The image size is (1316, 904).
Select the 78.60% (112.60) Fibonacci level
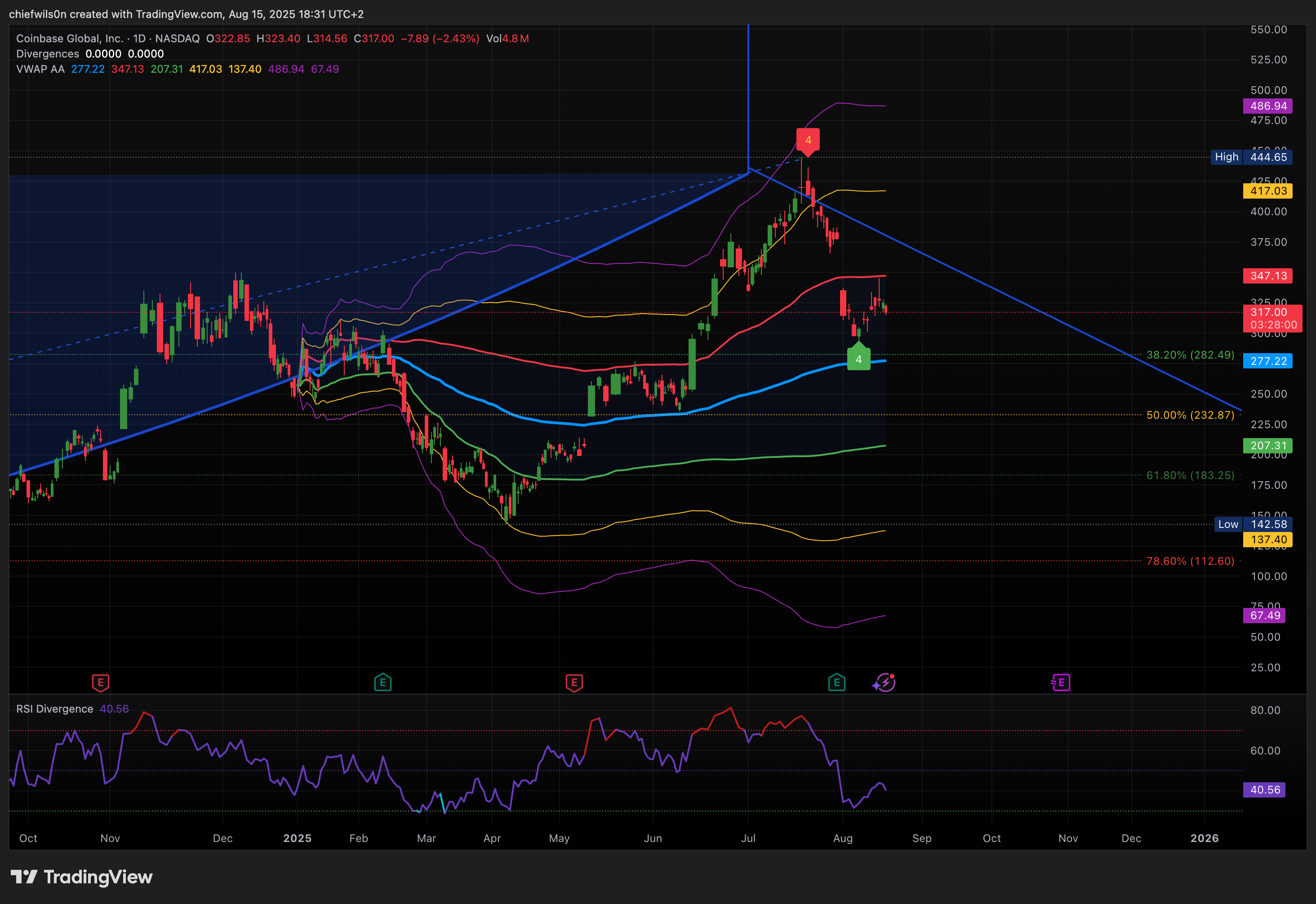click(1190, 561)
